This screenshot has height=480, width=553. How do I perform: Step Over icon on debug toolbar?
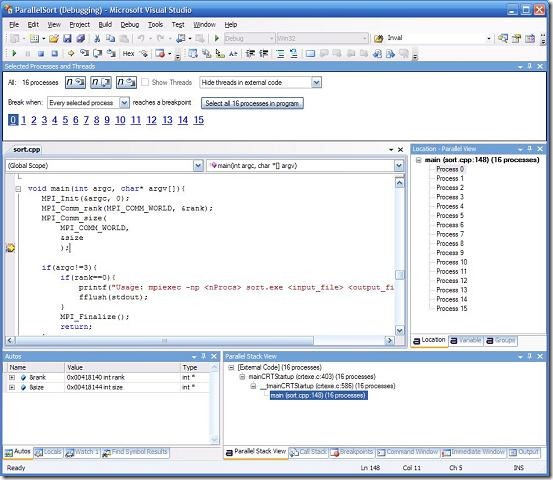click(x=98, y=54)
